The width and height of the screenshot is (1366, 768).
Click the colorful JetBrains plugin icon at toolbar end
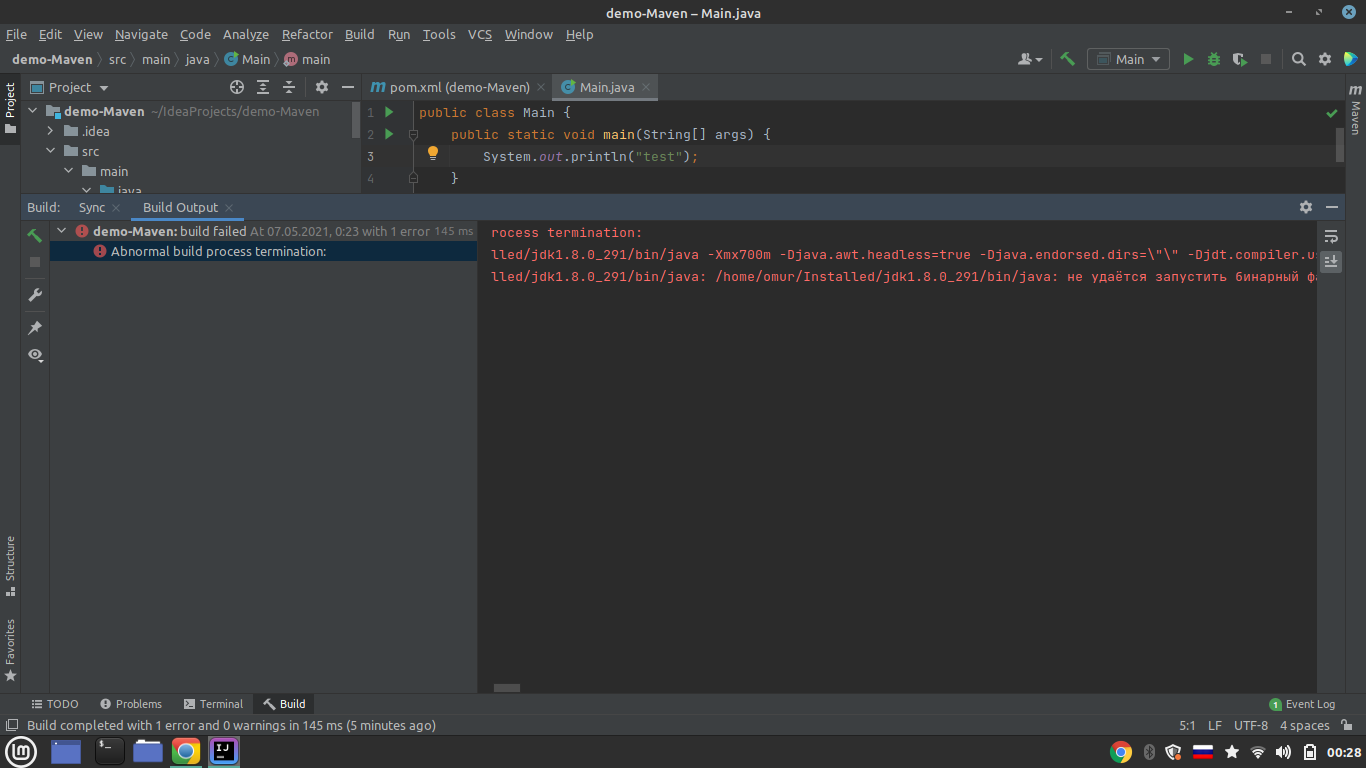point(1350,59)
